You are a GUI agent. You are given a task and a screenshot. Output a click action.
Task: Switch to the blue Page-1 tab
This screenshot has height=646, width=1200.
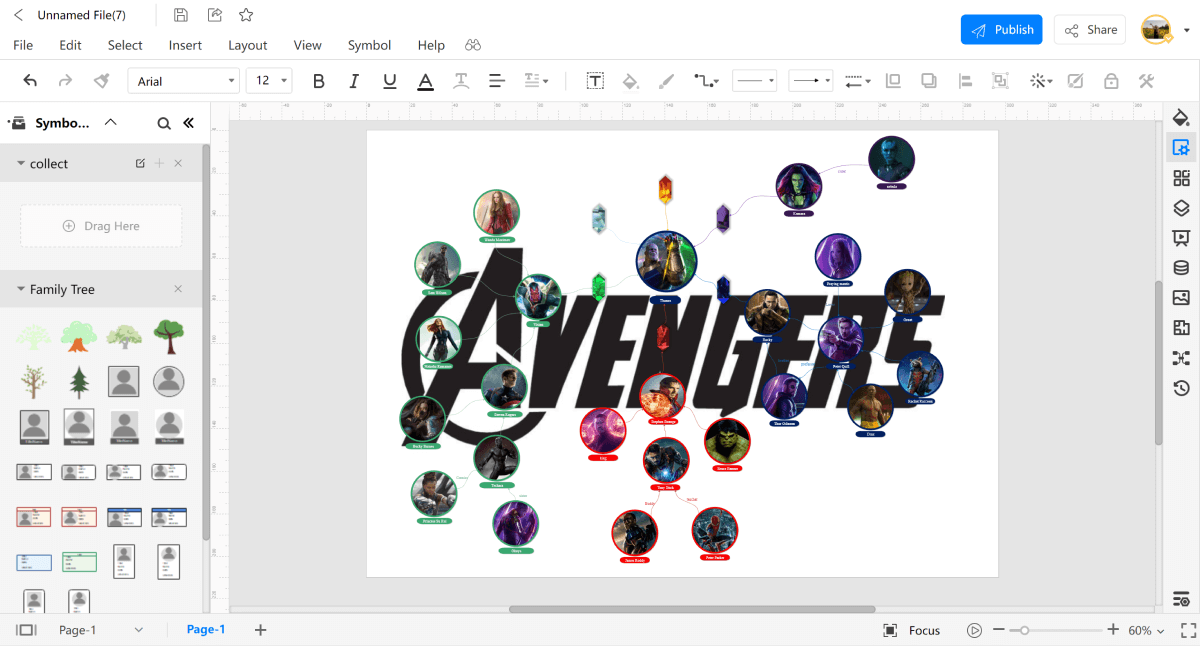coord(206,630)
